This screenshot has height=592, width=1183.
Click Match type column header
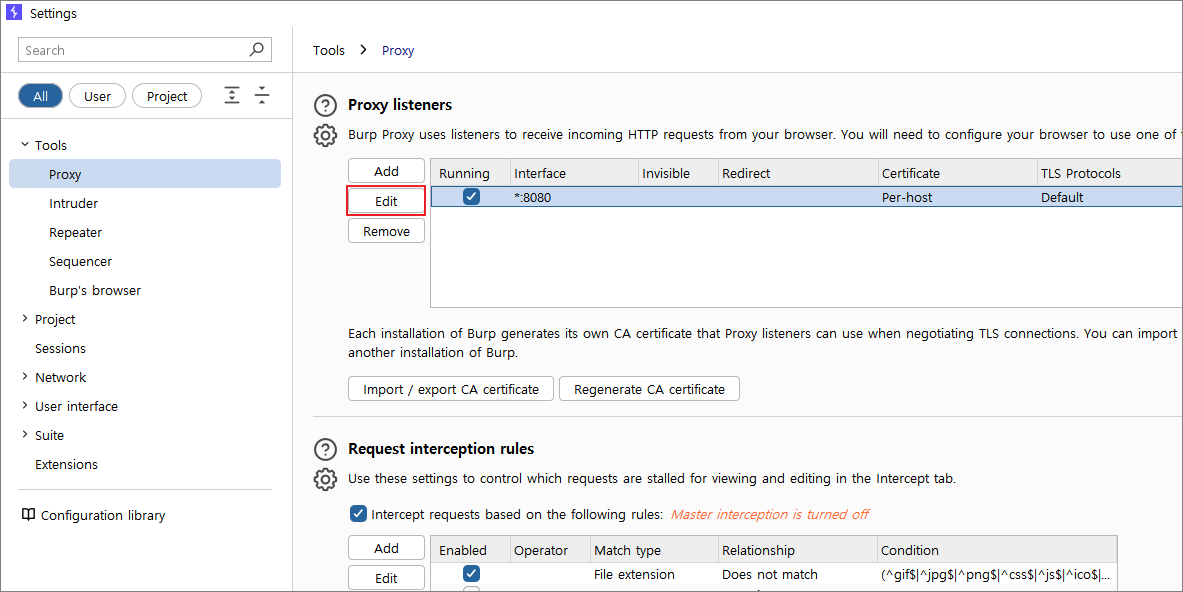click(653, 550)
